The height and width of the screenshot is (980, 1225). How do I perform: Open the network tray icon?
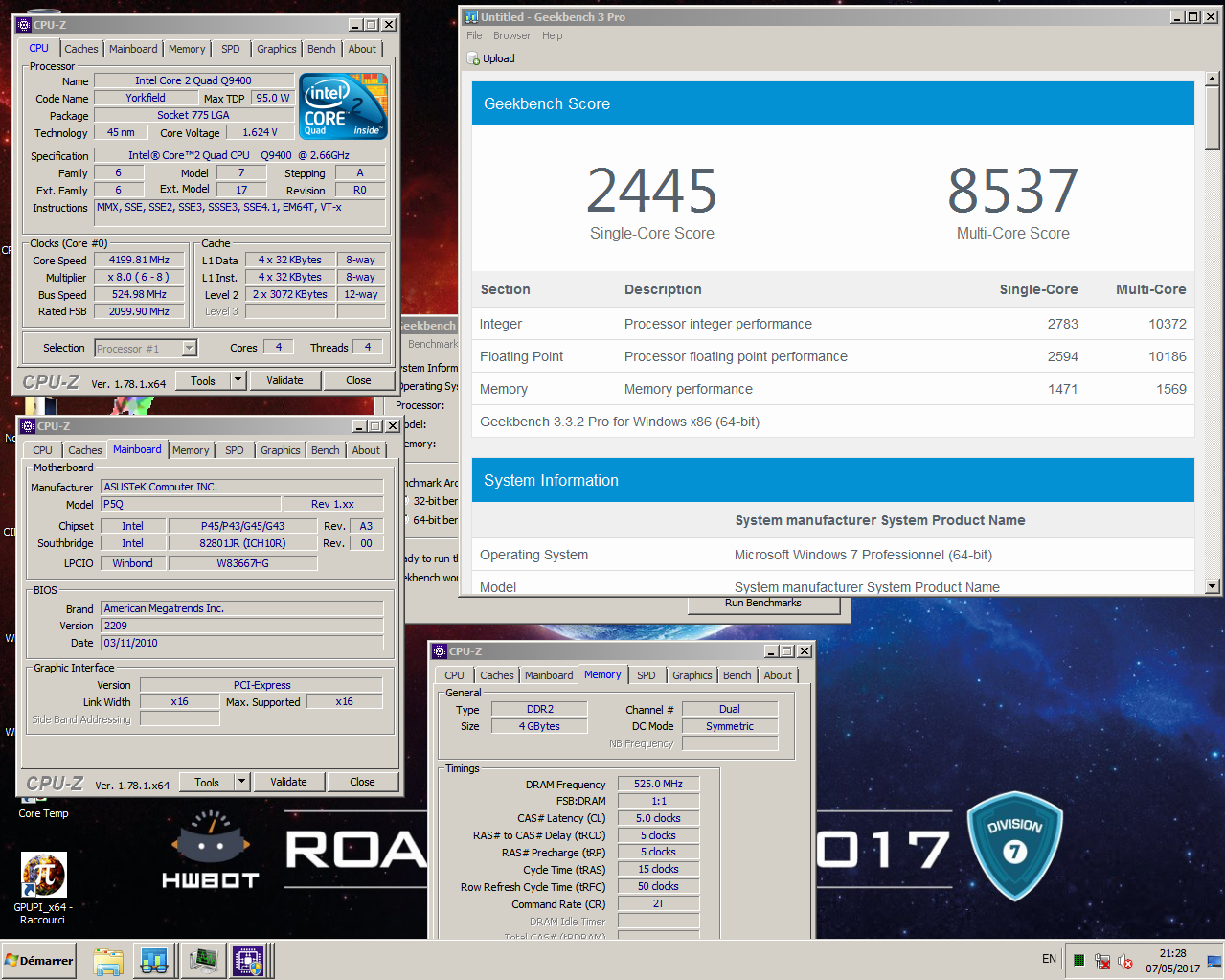1102,961
